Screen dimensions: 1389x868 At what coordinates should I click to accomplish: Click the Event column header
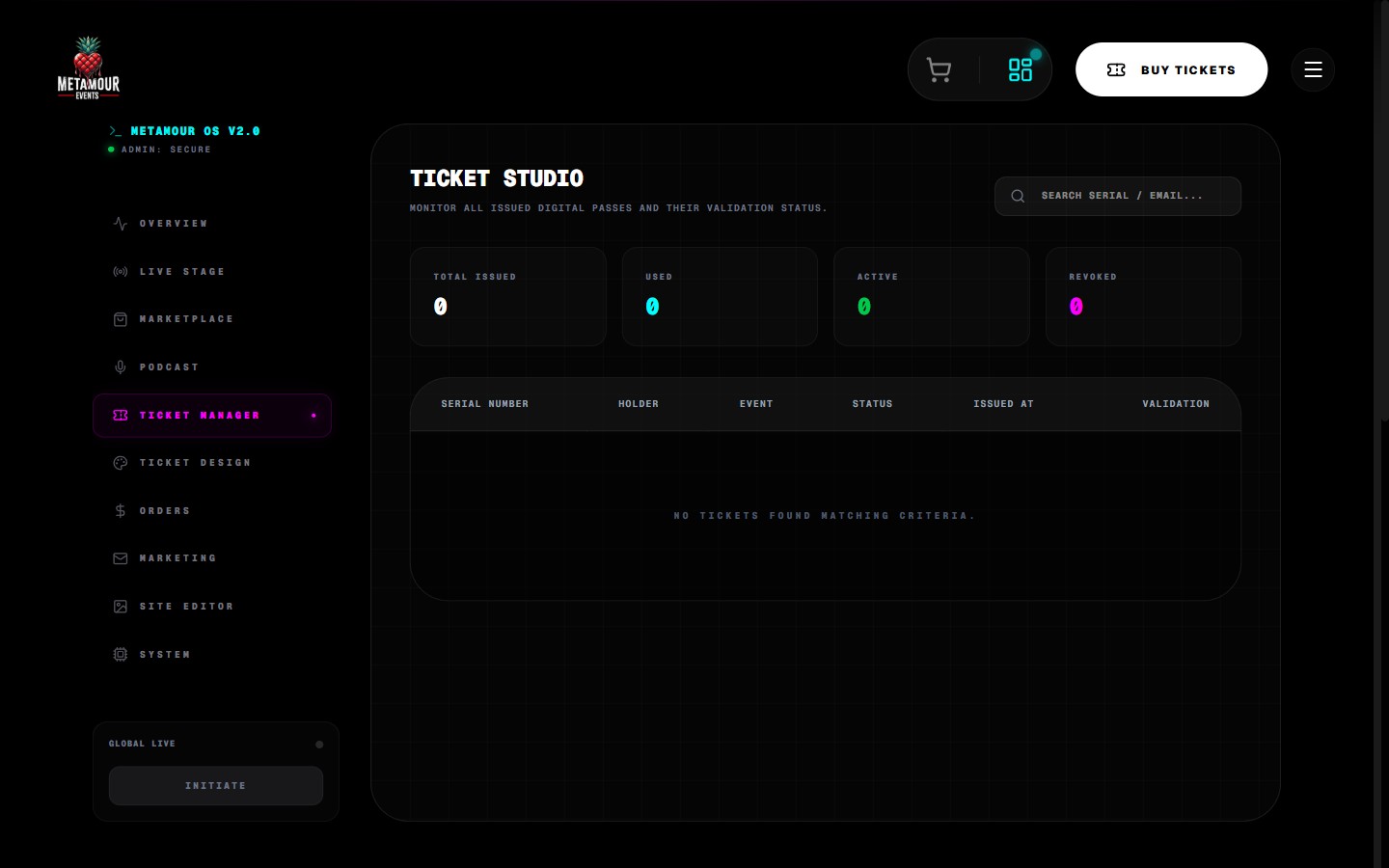click(756, 404)
